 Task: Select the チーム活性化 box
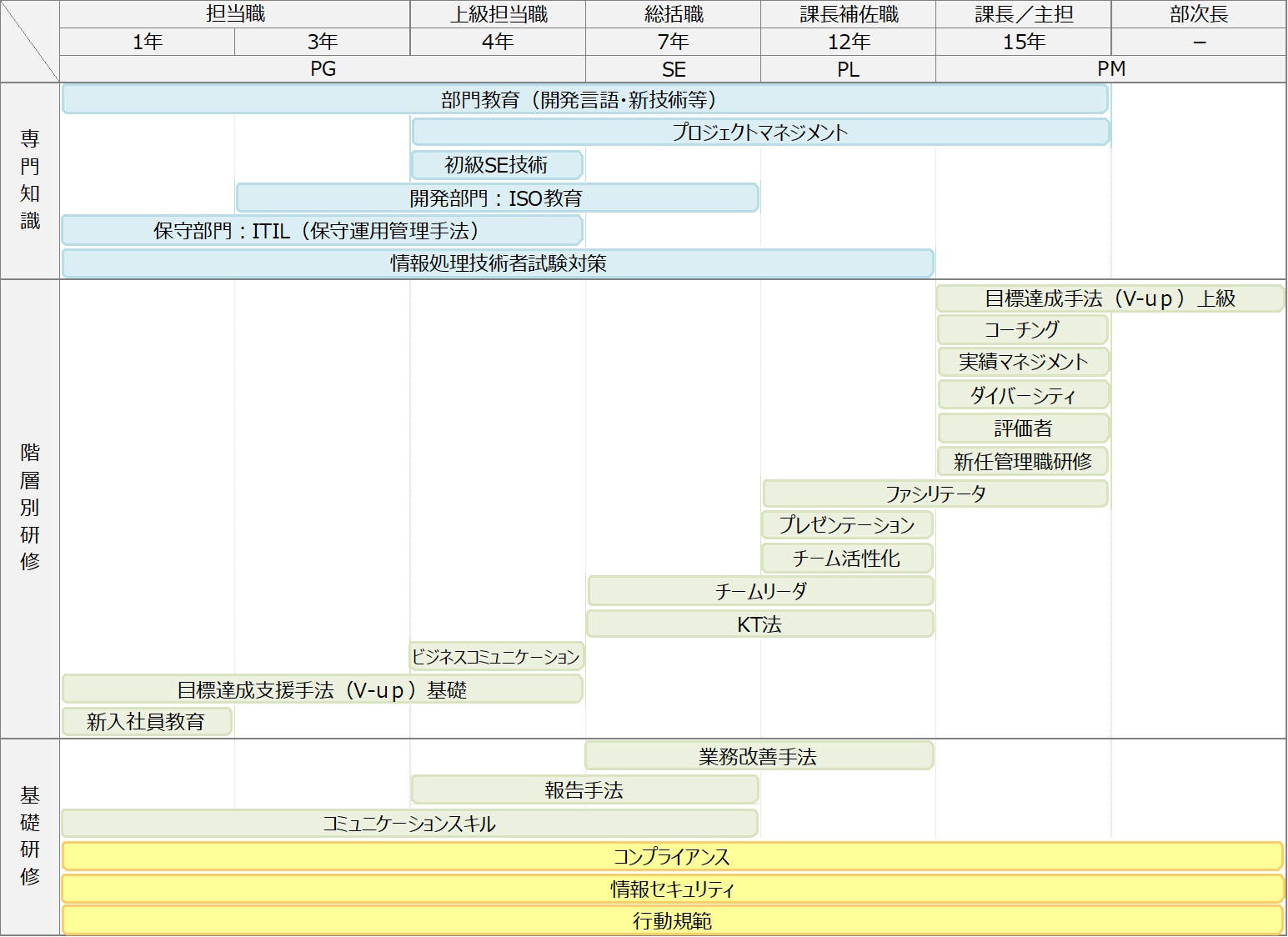click(x=847, y=558)
